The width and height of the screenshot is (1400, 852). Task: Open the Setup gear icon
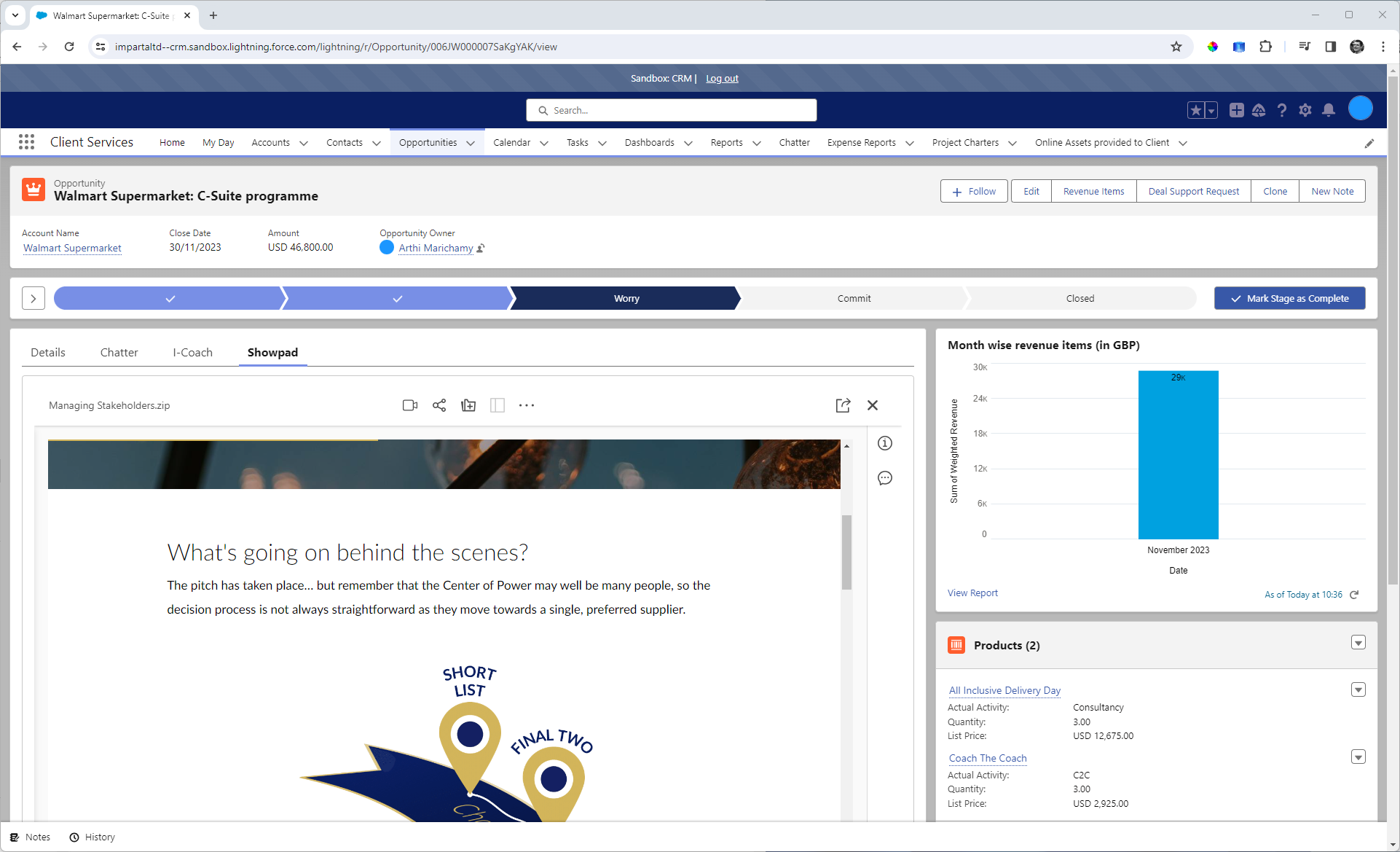[1305, 110]
